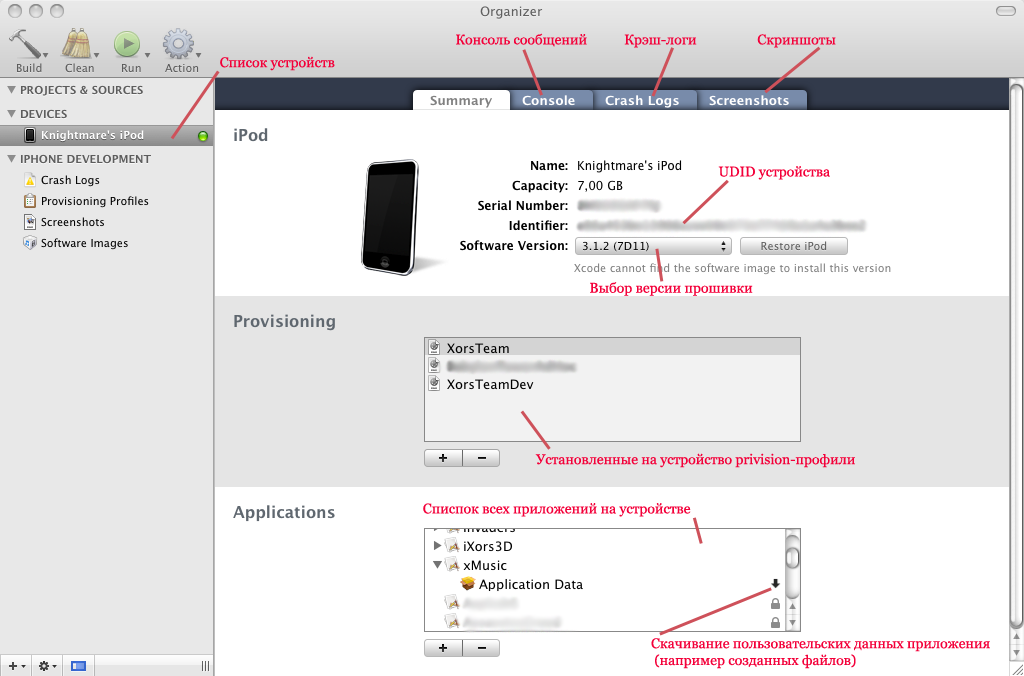Image resolution: width=1024 pixels, height=676 pixels.
Task: Collapse the IPHONE DEVELOPMENT section
Action: 11,159
